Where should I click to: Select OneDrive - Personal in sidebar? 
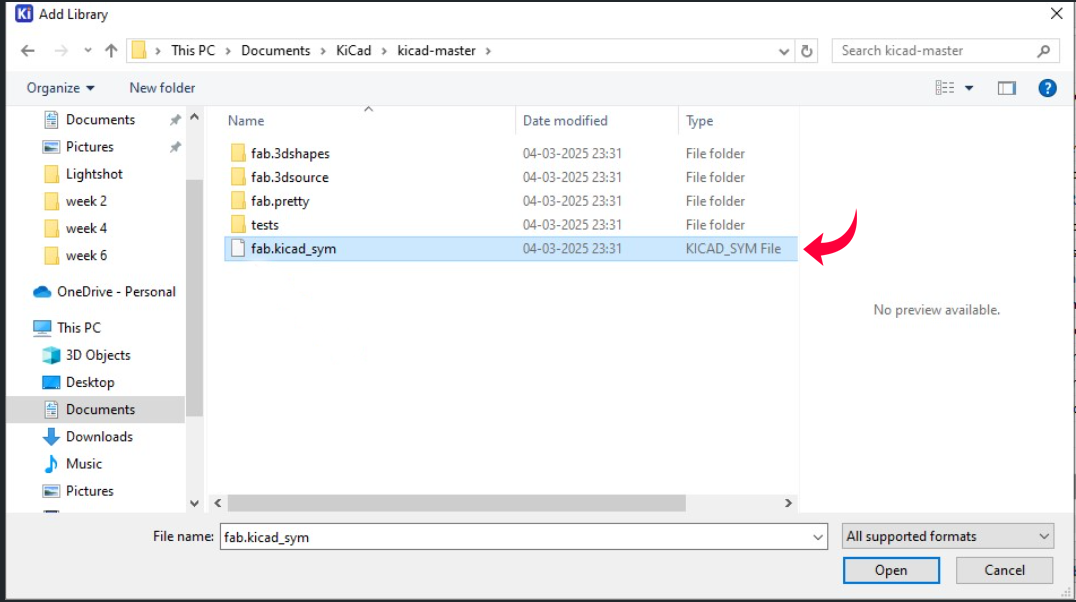click(x=104, y=292)
